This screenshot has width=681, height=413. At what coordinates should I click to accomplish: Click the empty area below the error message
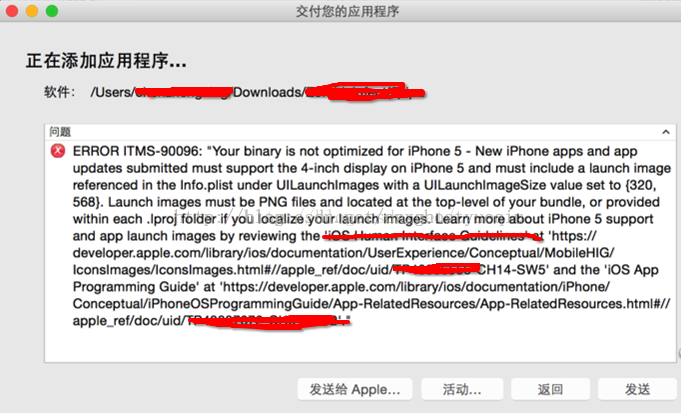pyautogui.click(x=360, y=345)
